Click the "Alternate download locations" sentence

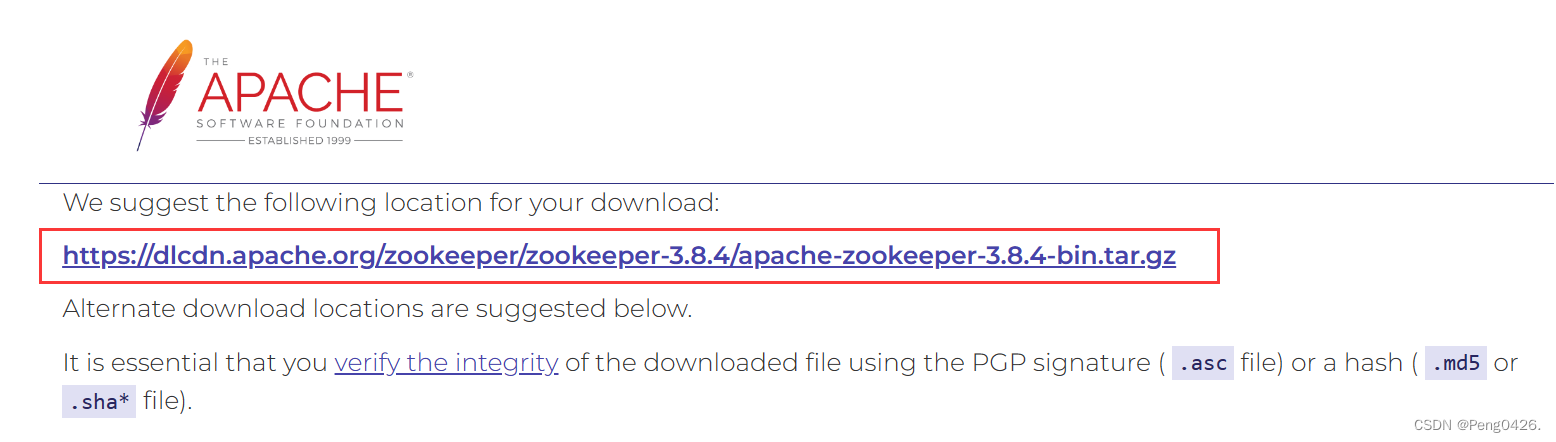point(377,308)
